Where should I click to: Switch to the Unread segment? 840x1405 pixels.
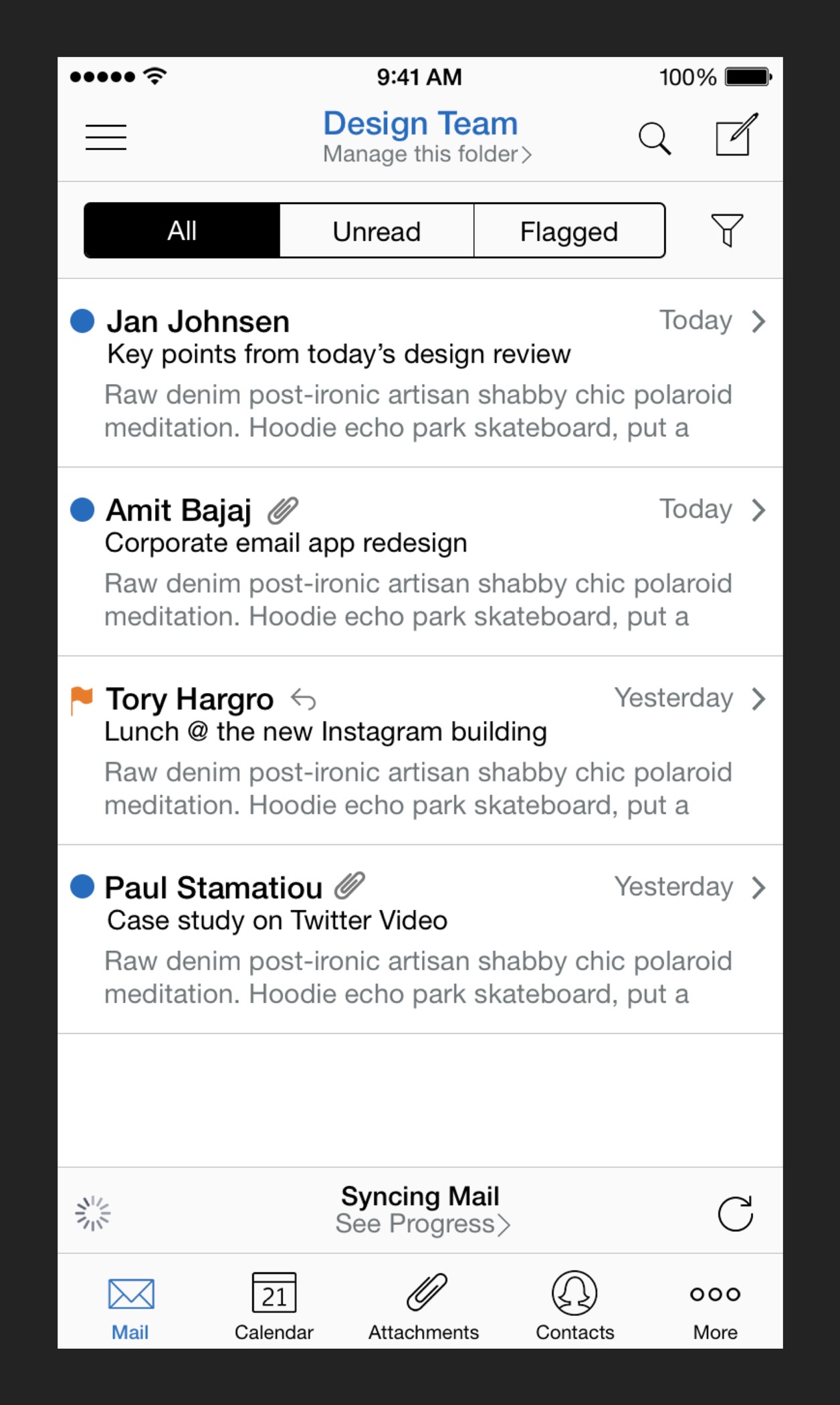coord(377,231)
